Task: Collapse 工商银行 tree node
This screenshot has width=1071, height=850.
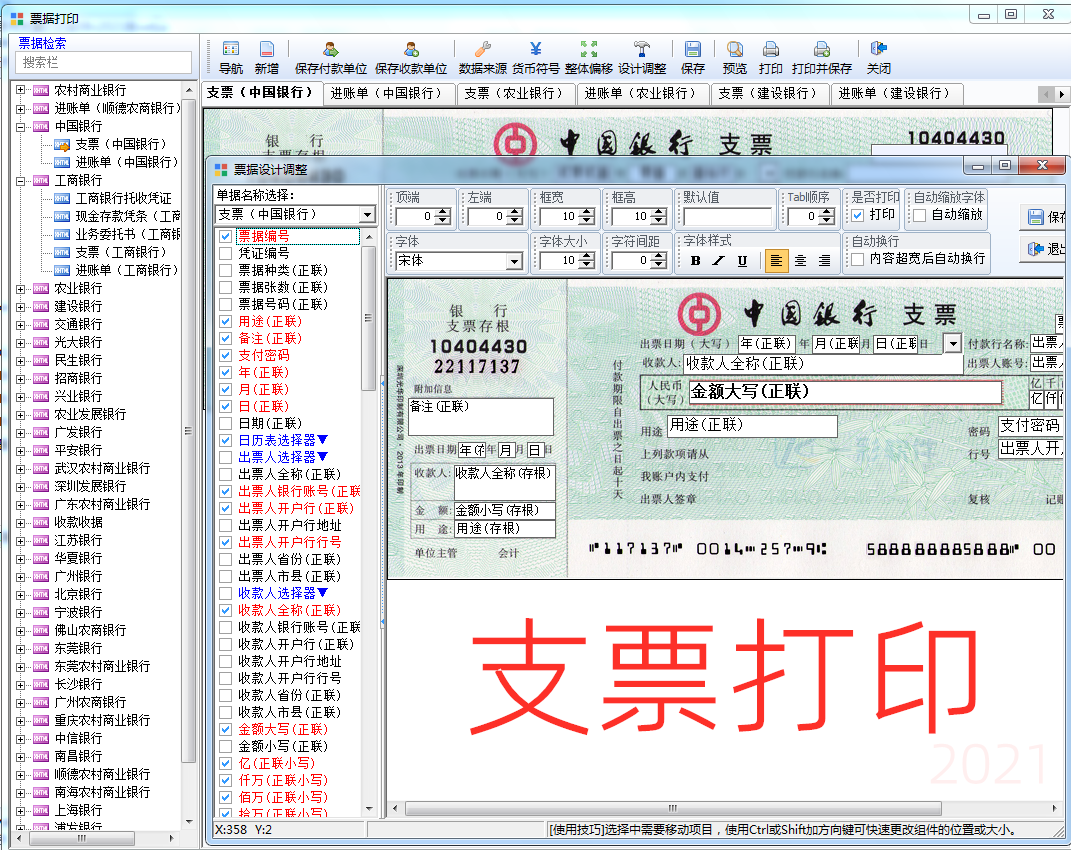Action: tap(20, 180)
